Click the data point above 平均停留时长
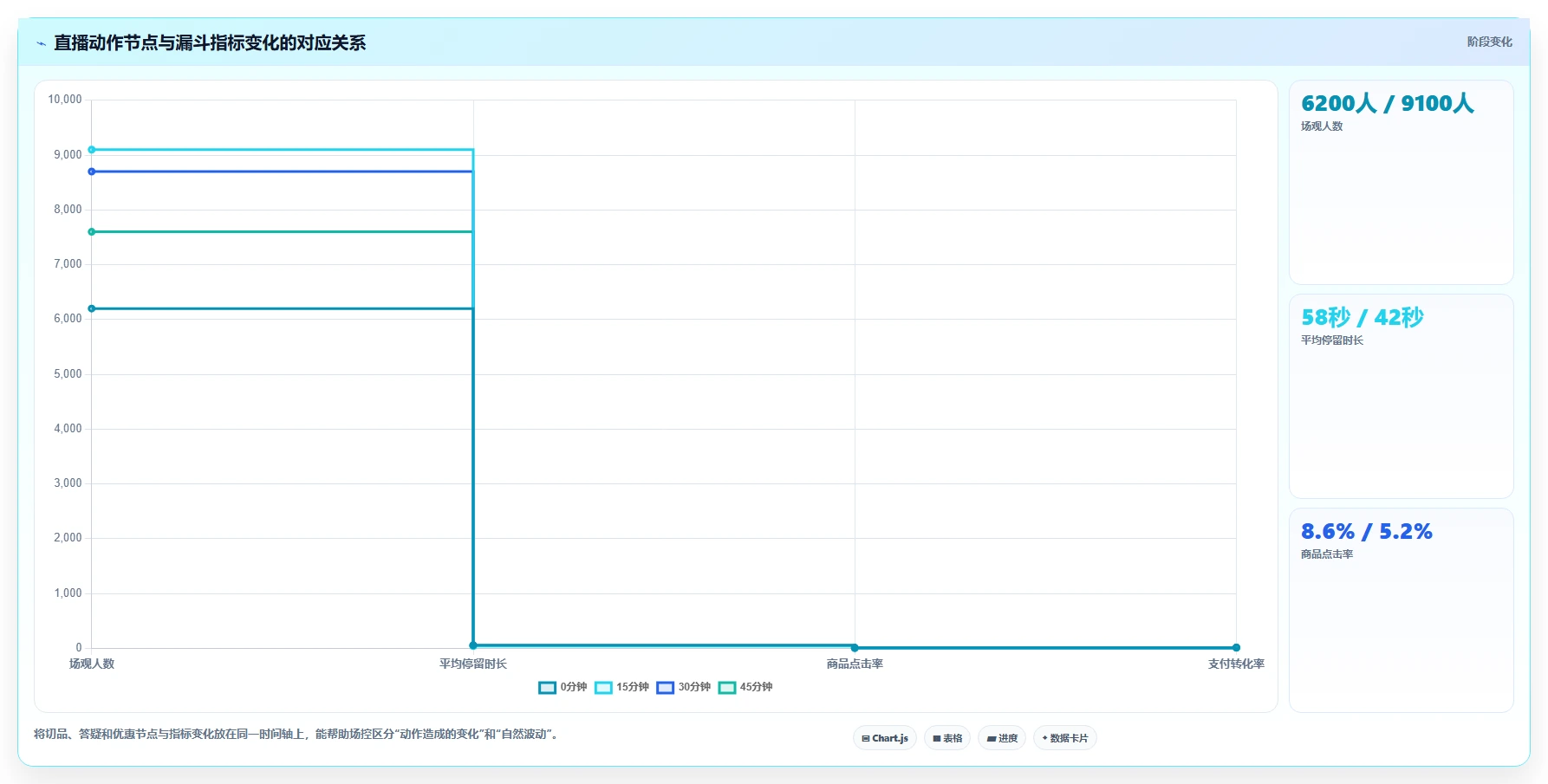 coord(473,645)
